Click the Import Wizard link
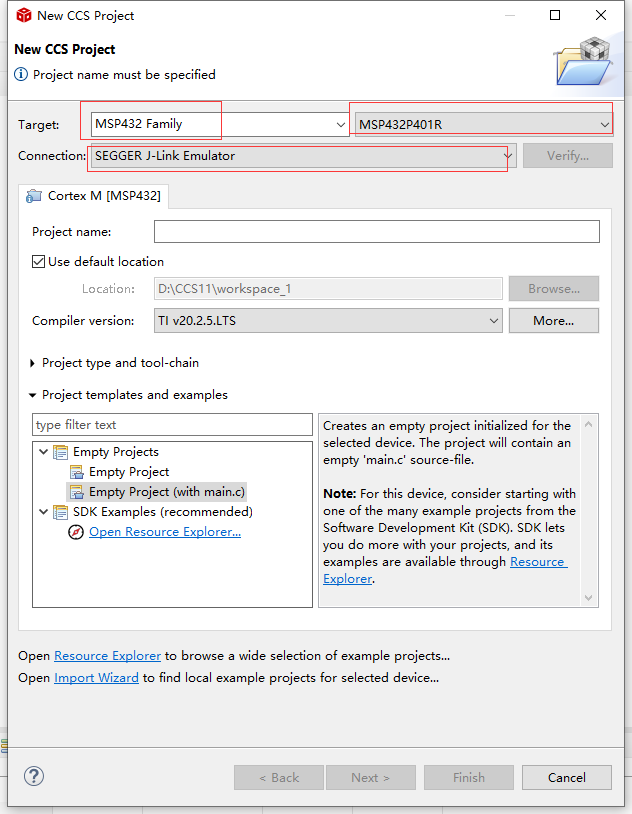Screen dimensions: 632x814 coord(96,678)
